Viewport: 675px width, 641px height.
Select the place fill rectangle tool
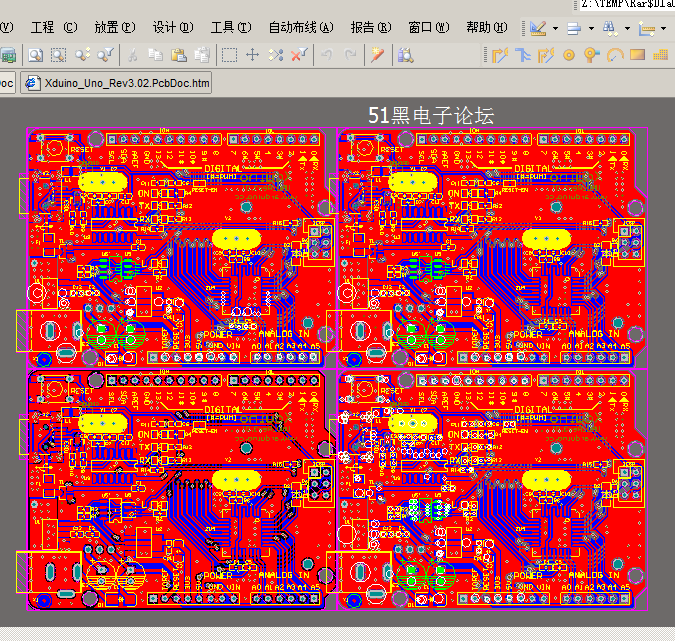pyautogui.click(x=638, y=55)
